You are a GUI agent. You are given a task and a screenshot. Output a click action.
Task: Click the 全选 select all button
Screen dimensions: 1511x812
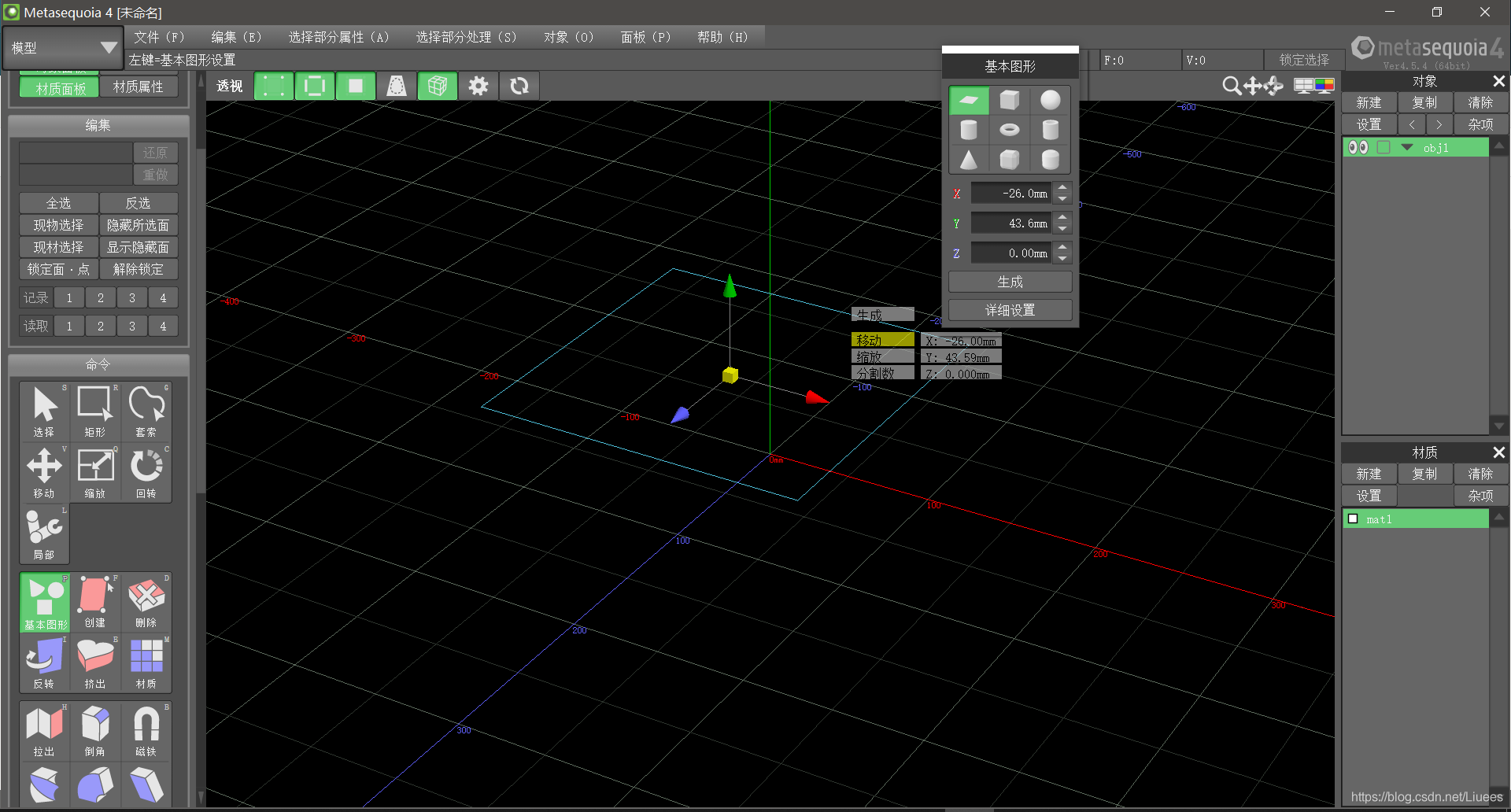coord(59,203)
